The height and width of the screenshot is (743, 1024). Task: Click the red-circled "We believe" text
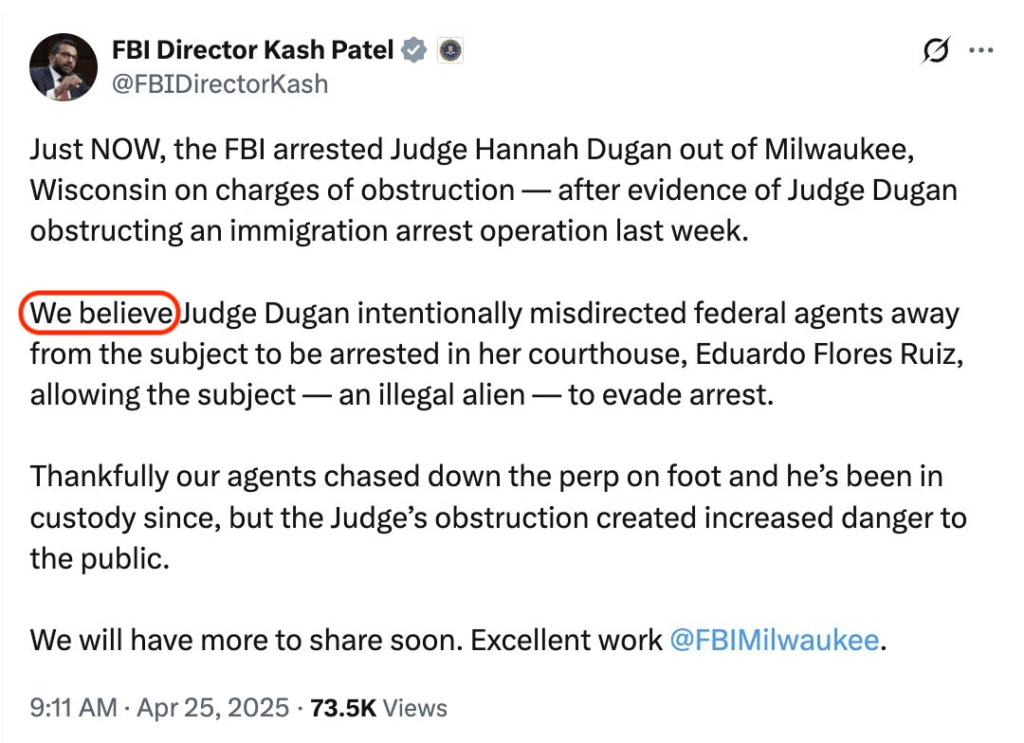(x=101, y=314)
